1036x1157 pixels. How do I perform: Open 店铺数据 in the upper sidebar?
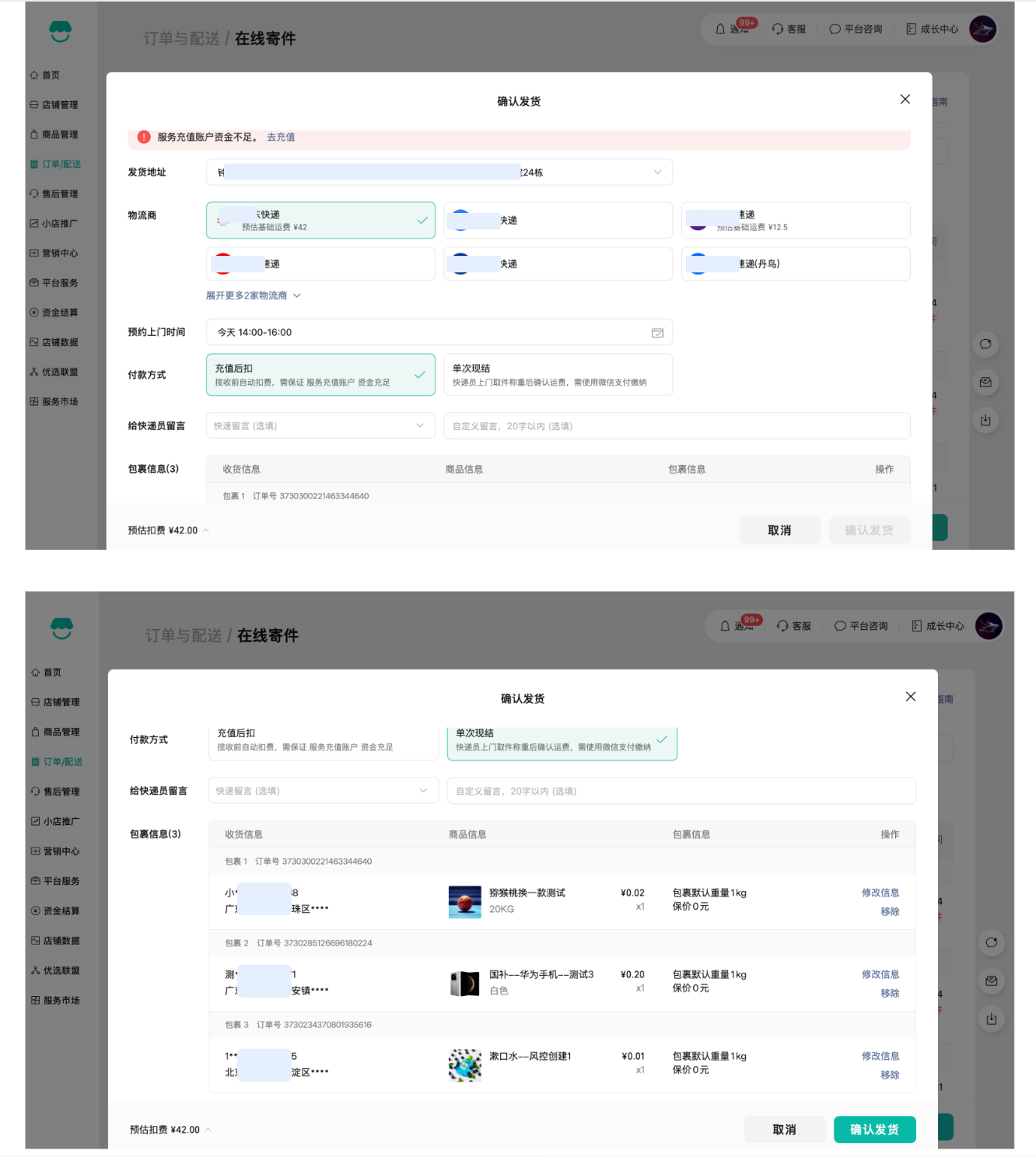click(x=59, y=342)
